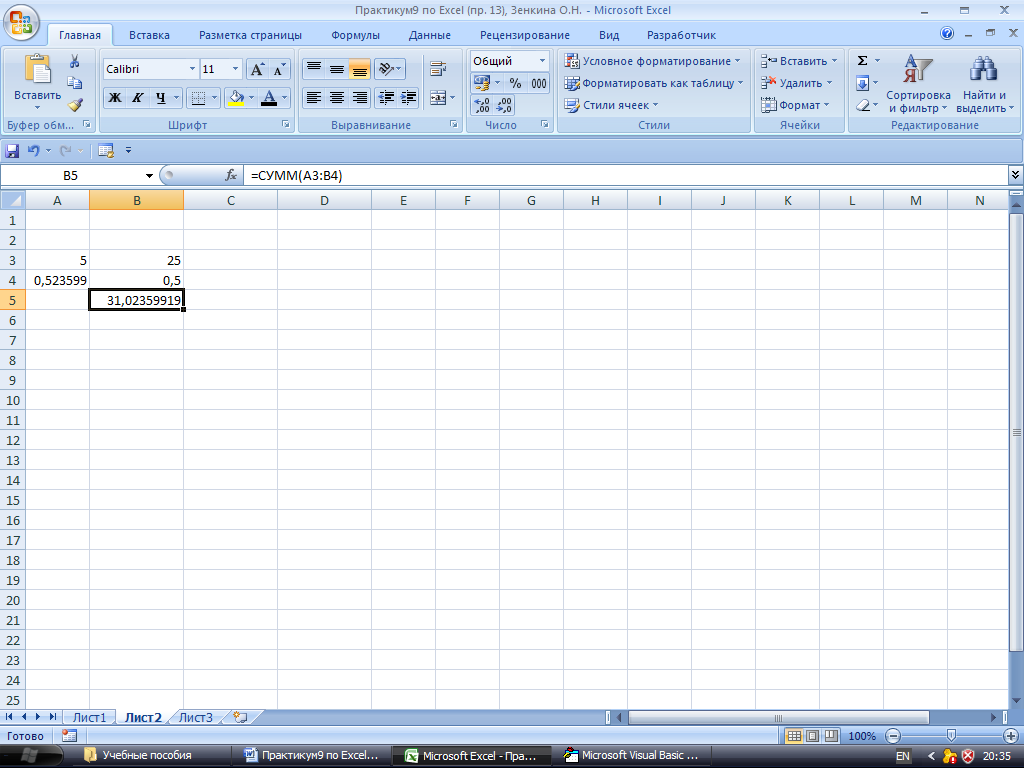Image resolution: width=1024 pixels, height=768 pixels.
Task: Open the Рецензирование tab
Action: coord(524,35)
